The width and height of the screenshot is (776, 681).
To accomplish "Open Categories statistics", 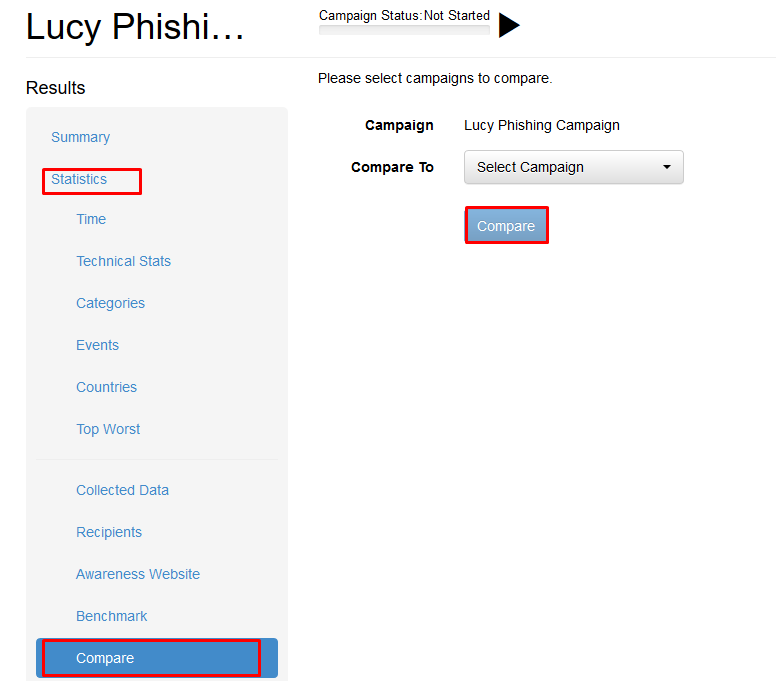I will click(x=110, y=303).
